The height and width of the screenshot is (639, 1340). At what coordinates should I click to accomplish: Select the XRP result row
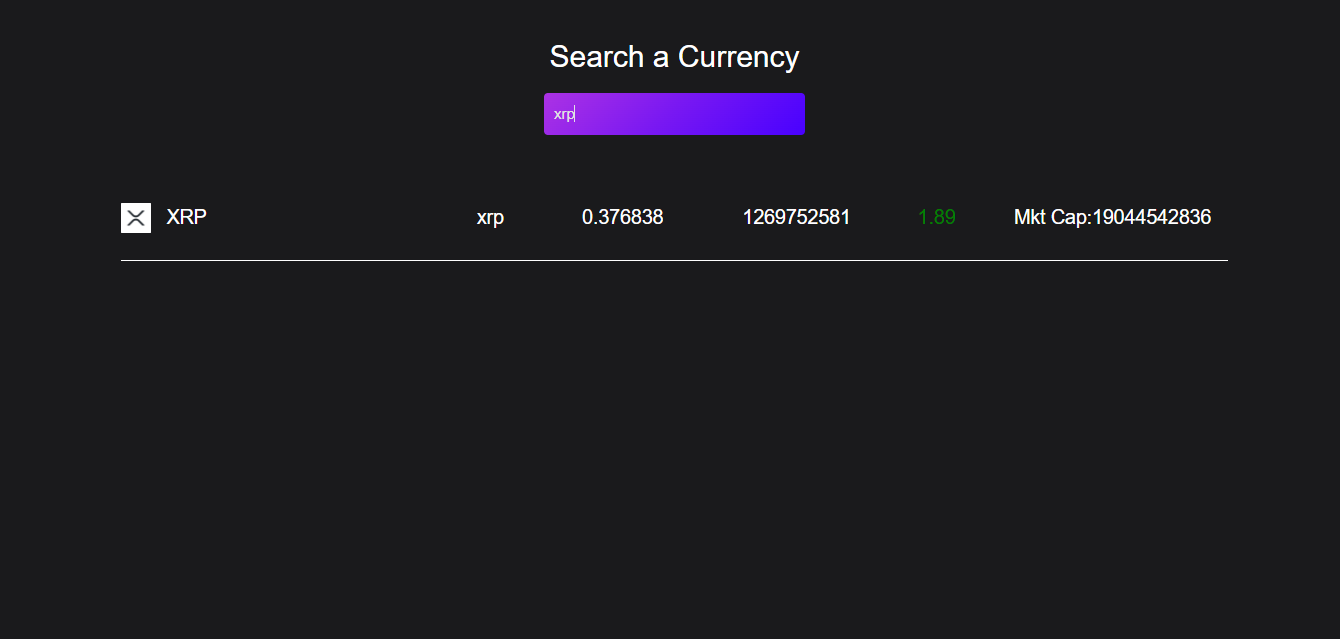tap(674, 217)
